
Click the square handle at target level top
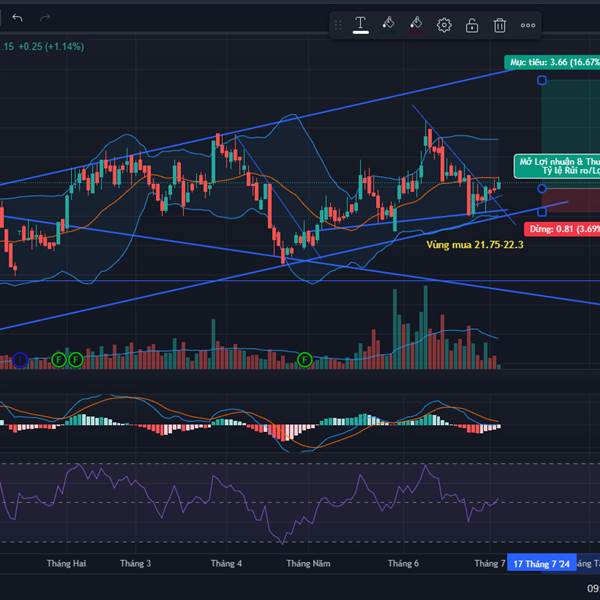(x=541, y=80)
